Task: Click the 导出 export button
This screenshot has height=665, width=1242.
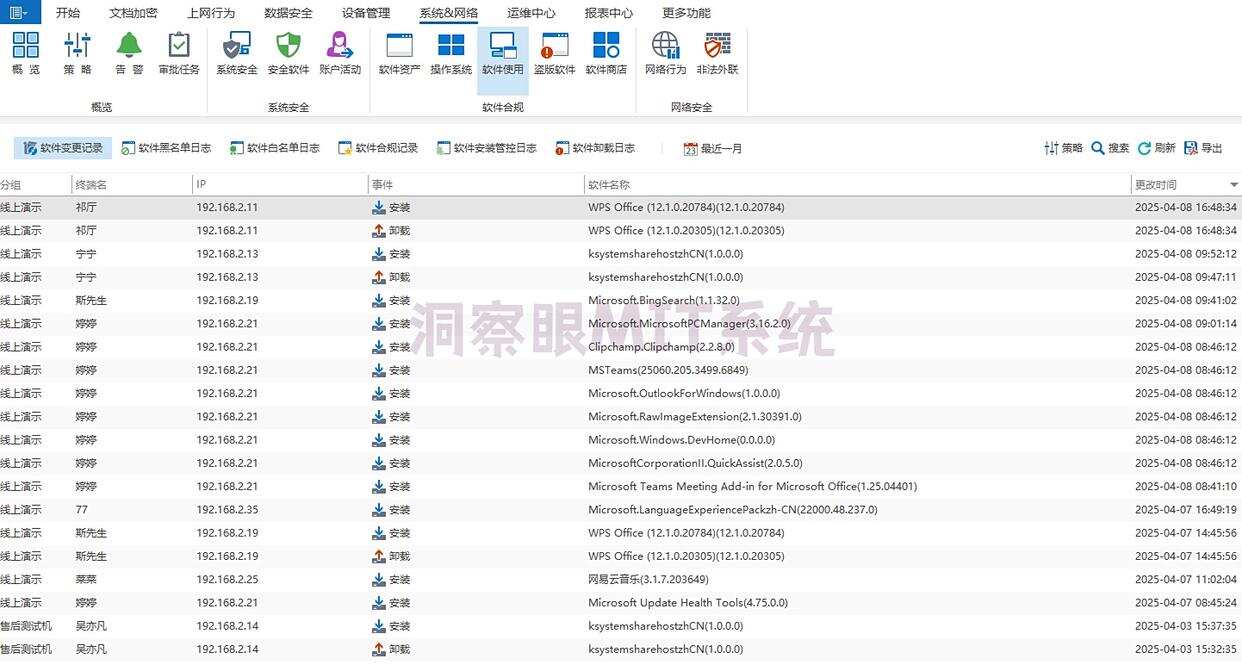Action: point(1205,147)
